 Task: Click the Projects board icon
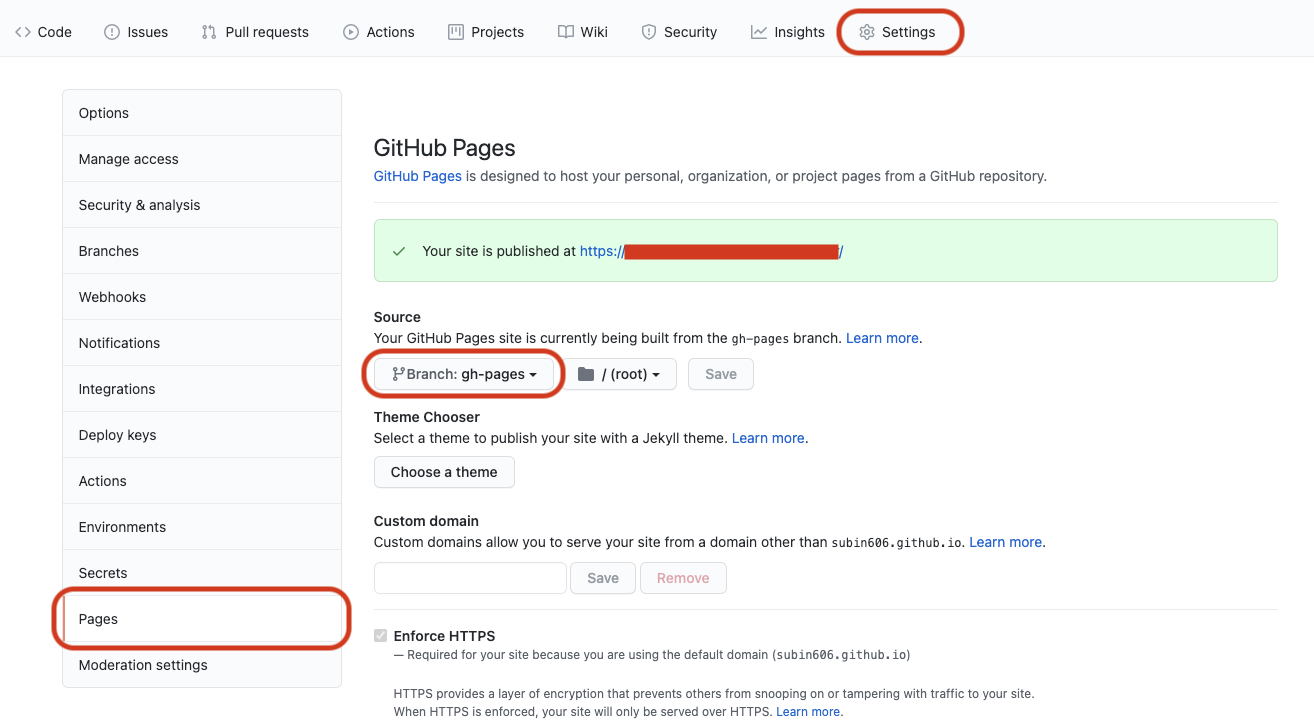[x=456, y=32]
